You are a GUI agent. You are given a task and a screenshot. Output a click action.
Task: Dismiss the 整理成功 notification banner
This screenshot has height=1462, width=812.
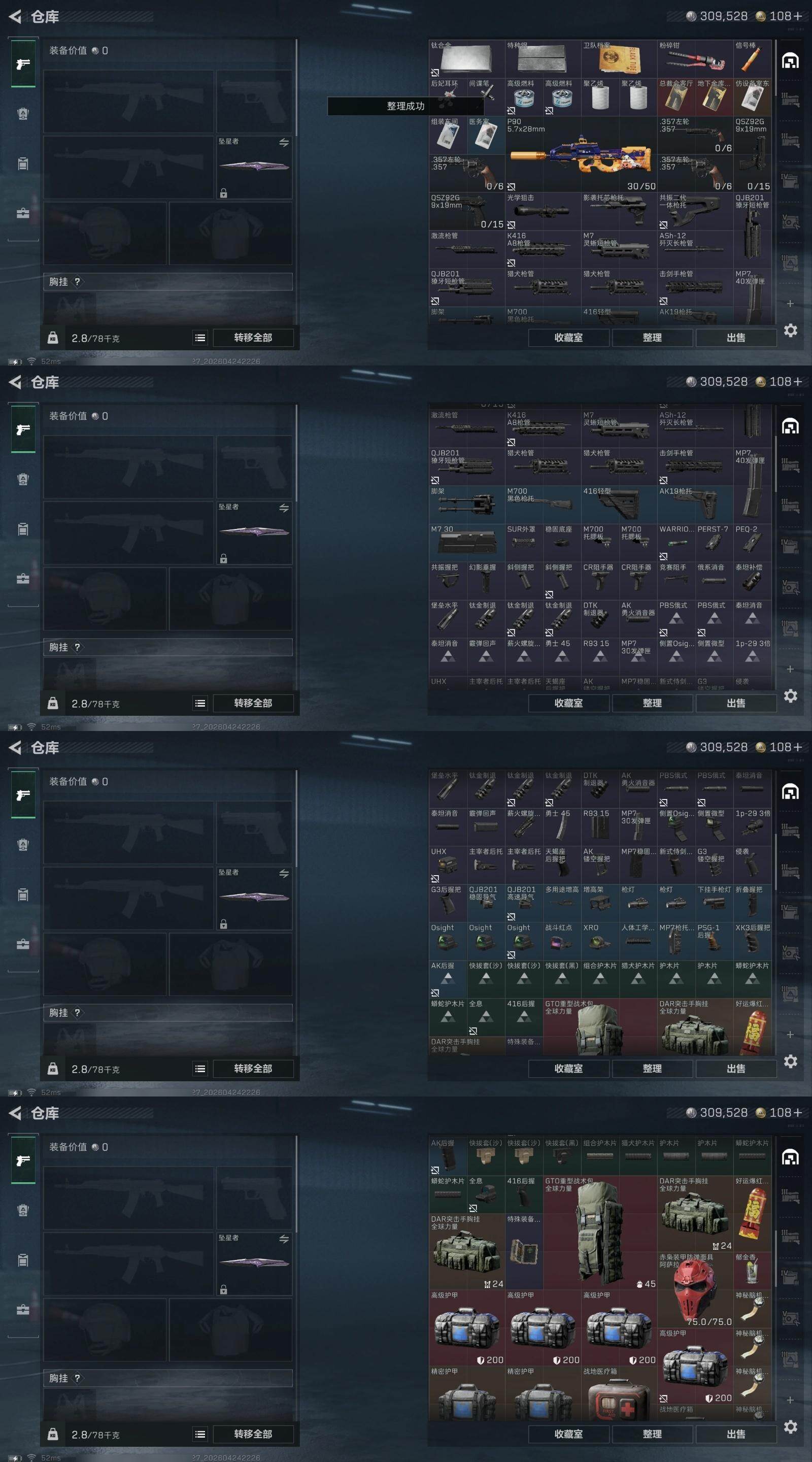tap(405, 106)
